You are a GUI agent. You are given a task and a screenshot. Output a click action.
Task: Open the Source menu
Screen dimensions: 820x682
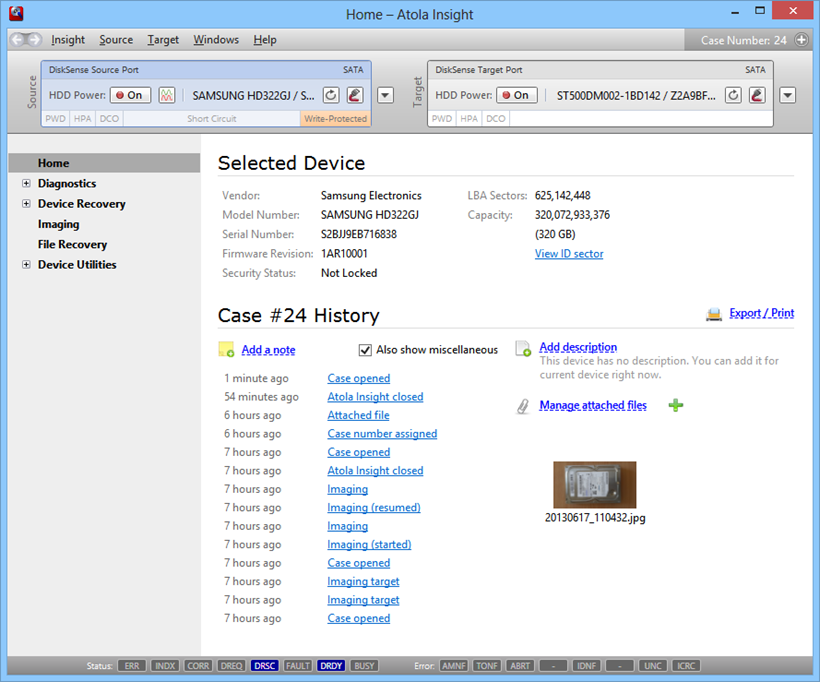point(116,40)
